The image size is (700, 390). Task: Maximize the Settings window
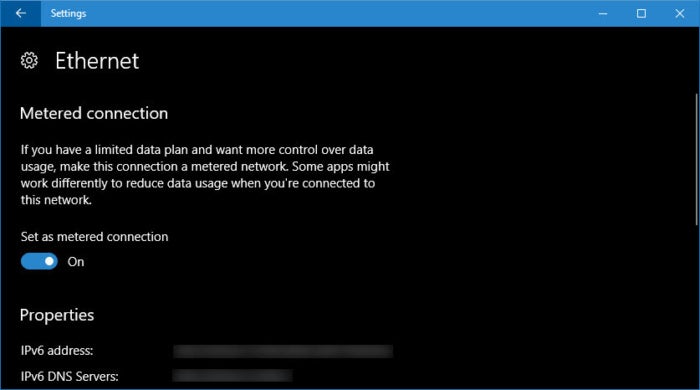coord(641,13)
